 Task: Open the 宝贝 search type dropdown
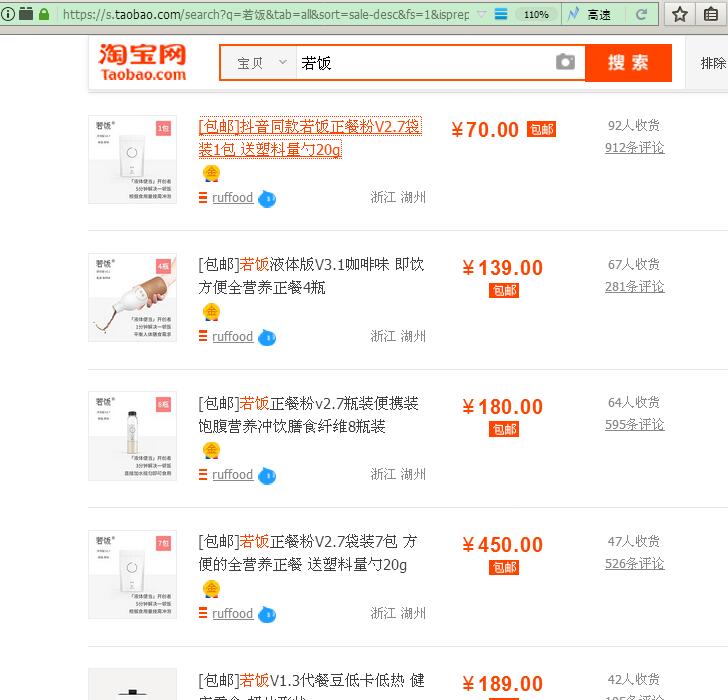pyautogui.click(x=258, y=63)
